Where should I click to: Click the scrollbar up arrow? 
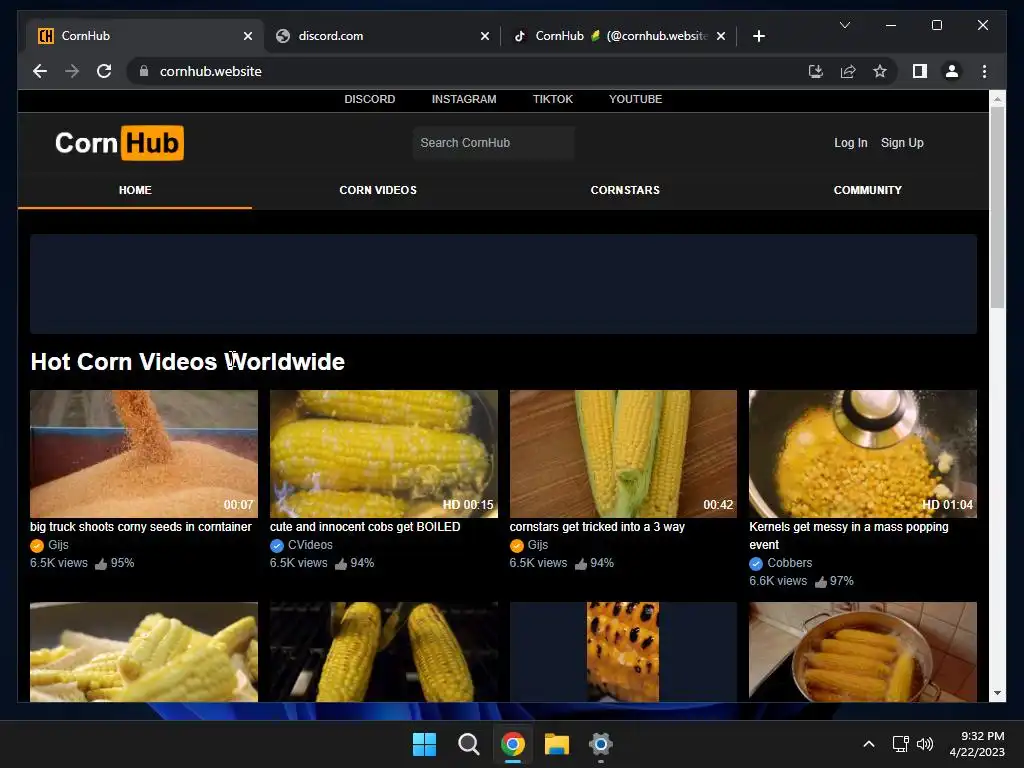pyautogui.click(x=997, y=99)
